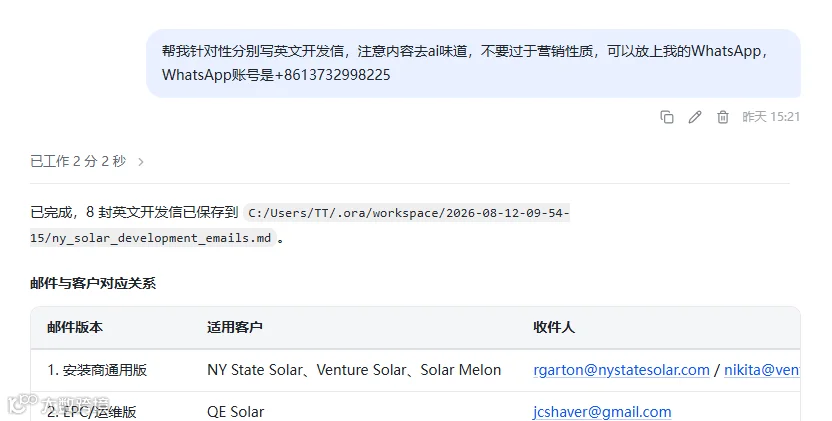The width and height of the screenshot is (832, 421).
Task: Click the NY State Solar、Venture Solar customer cell
Action: [x=354, y=370]
